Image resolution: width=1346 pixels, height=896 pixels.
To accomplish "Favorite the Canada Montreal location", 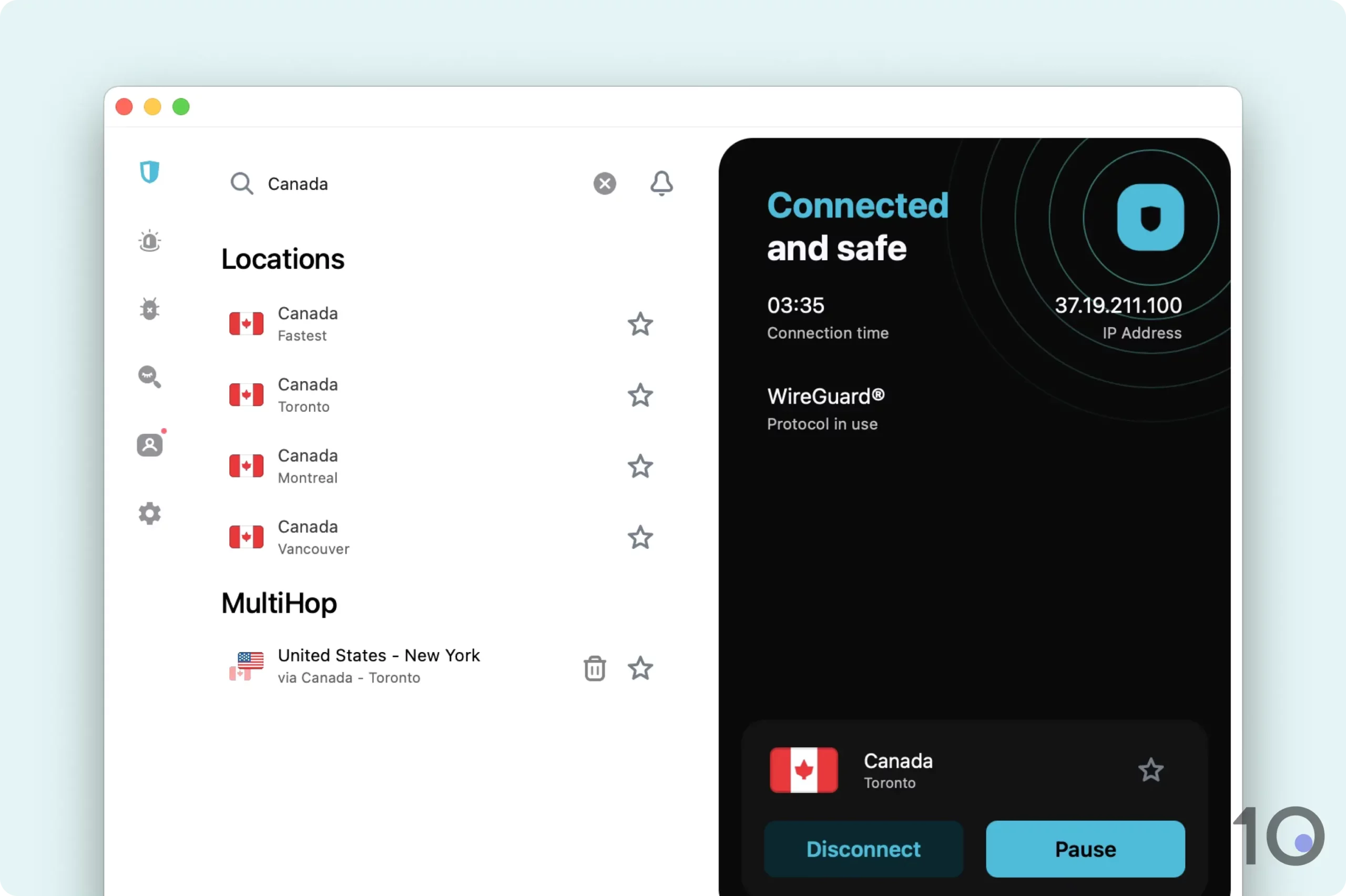I will point(640,466).
